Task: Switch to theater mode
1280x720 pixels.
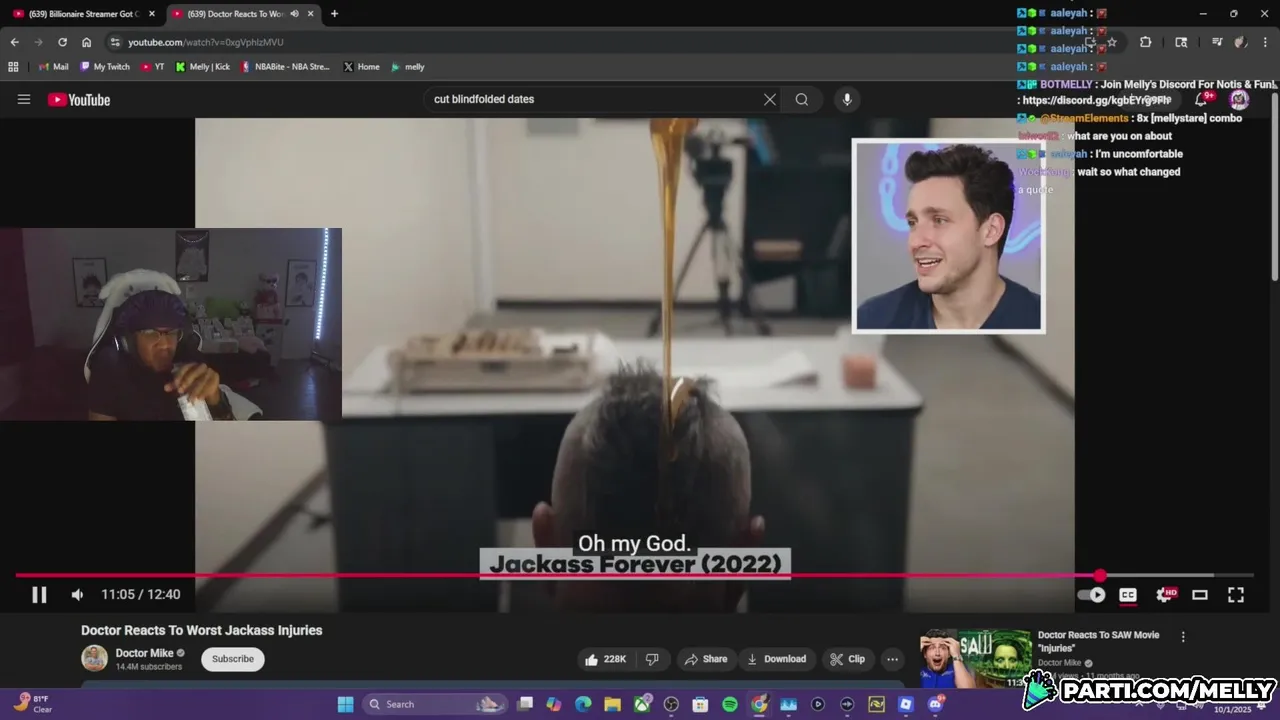Action: click(x=1200, y=595)
